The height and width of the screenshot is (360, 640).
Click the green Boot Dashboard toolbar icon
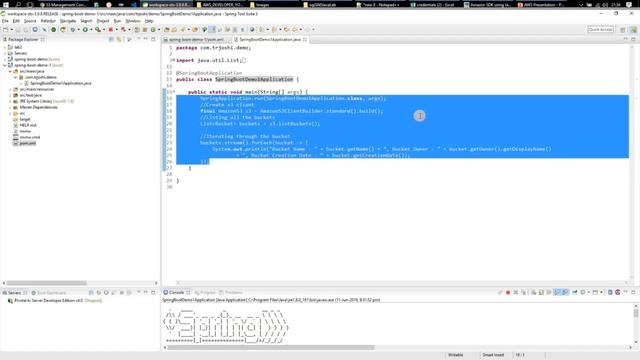tap(53, 29)
